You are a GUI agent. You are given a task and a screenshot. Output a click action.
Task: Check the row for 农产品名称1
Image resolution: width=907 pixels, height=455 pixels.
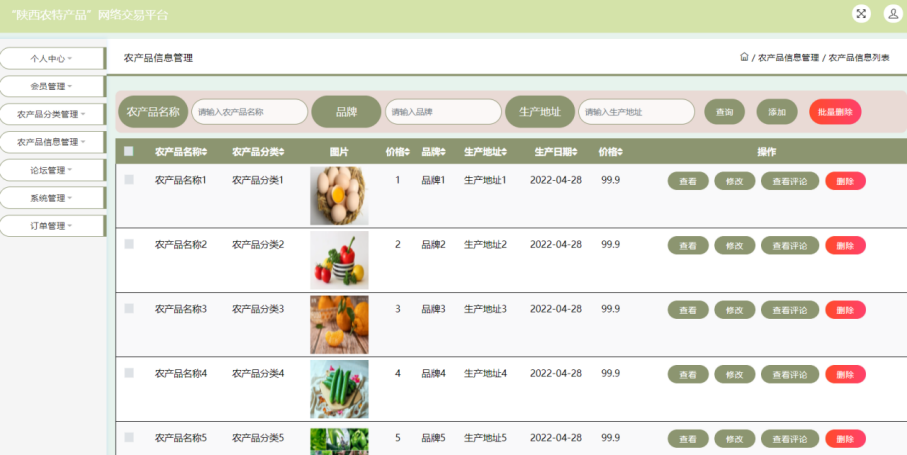click(x=129, y=180)
